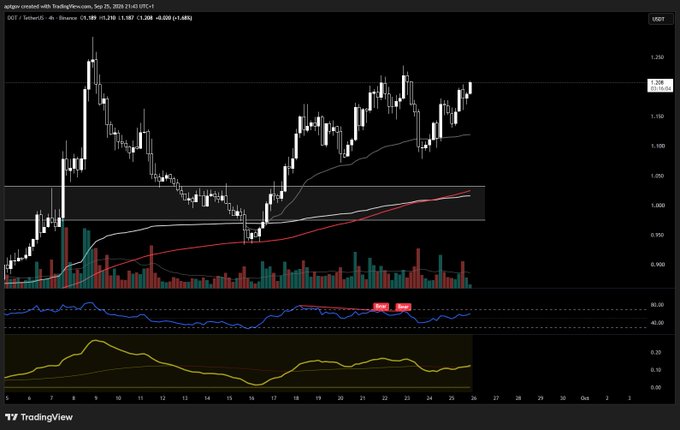680x430 pixels.
Task: Click the 0.10 lower indicator scale label
Action: point(656,370)
